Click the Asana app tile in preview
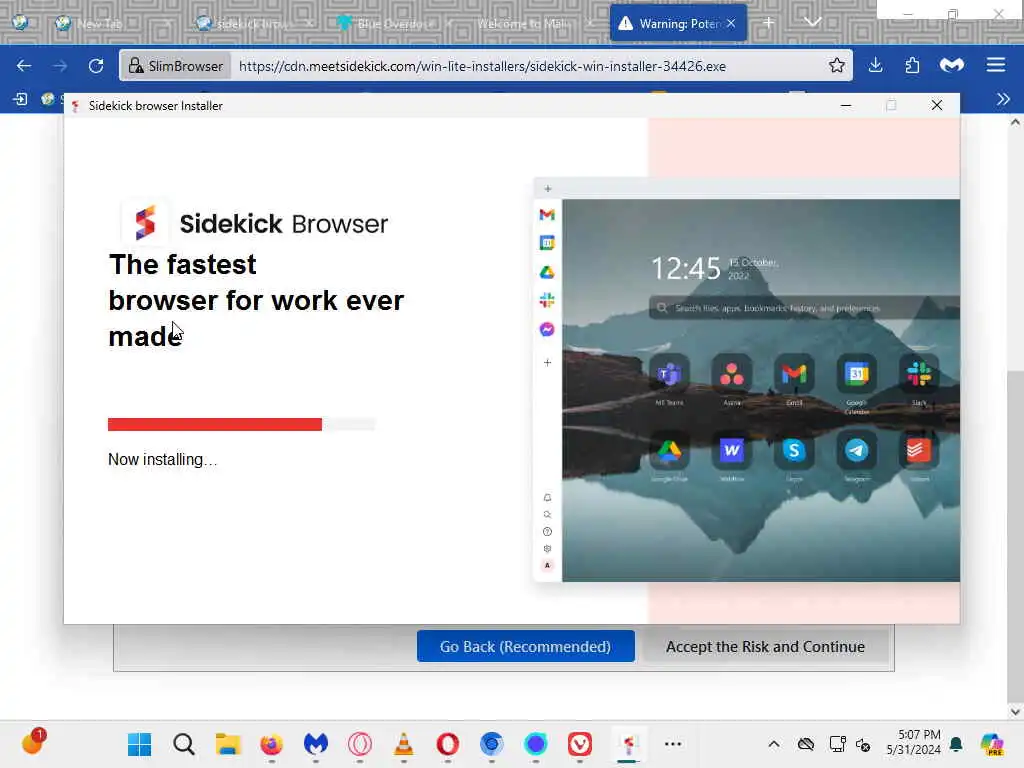The image size is (1024, 768). (x=731, y=375)
